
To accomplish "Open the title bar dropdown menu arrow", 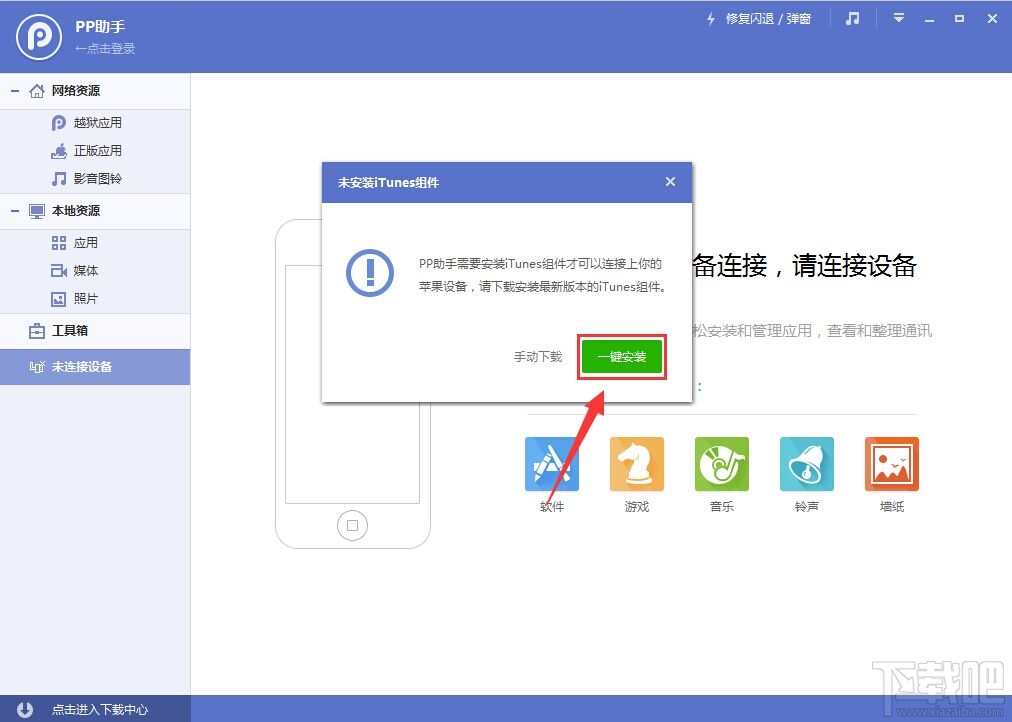I will pos(898,17).
